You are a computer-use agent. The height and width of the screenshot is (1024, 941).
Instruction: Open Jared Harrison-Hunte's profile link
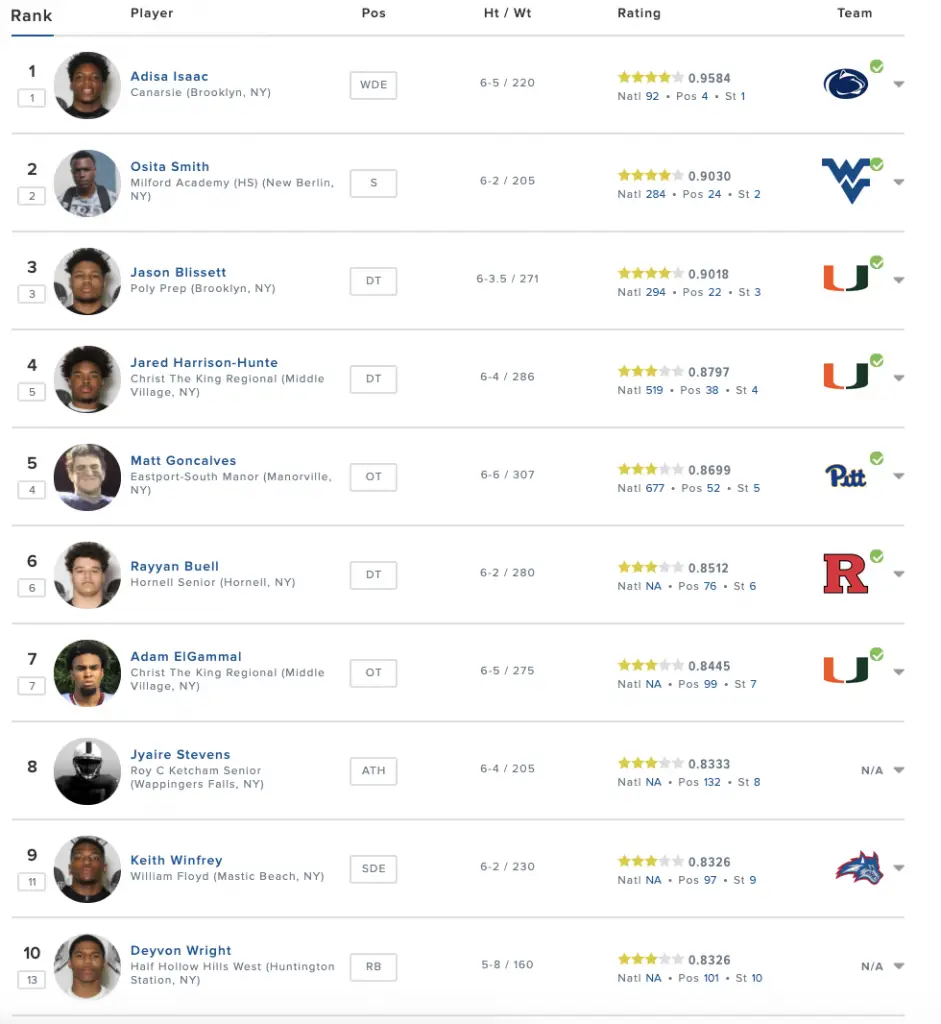pos(204,362)
